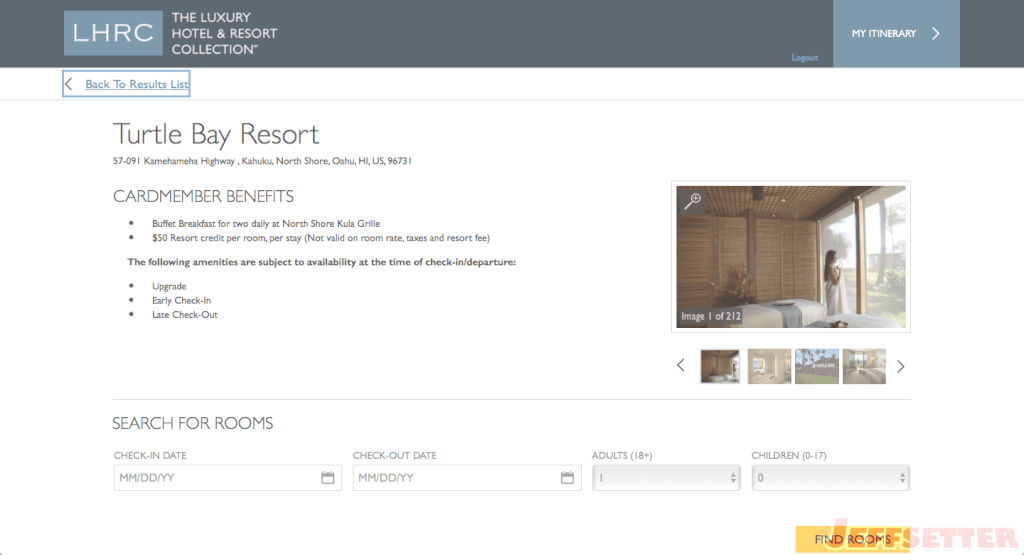
Task: Click the Find Rooms button
Action: (x=852, y=539)
